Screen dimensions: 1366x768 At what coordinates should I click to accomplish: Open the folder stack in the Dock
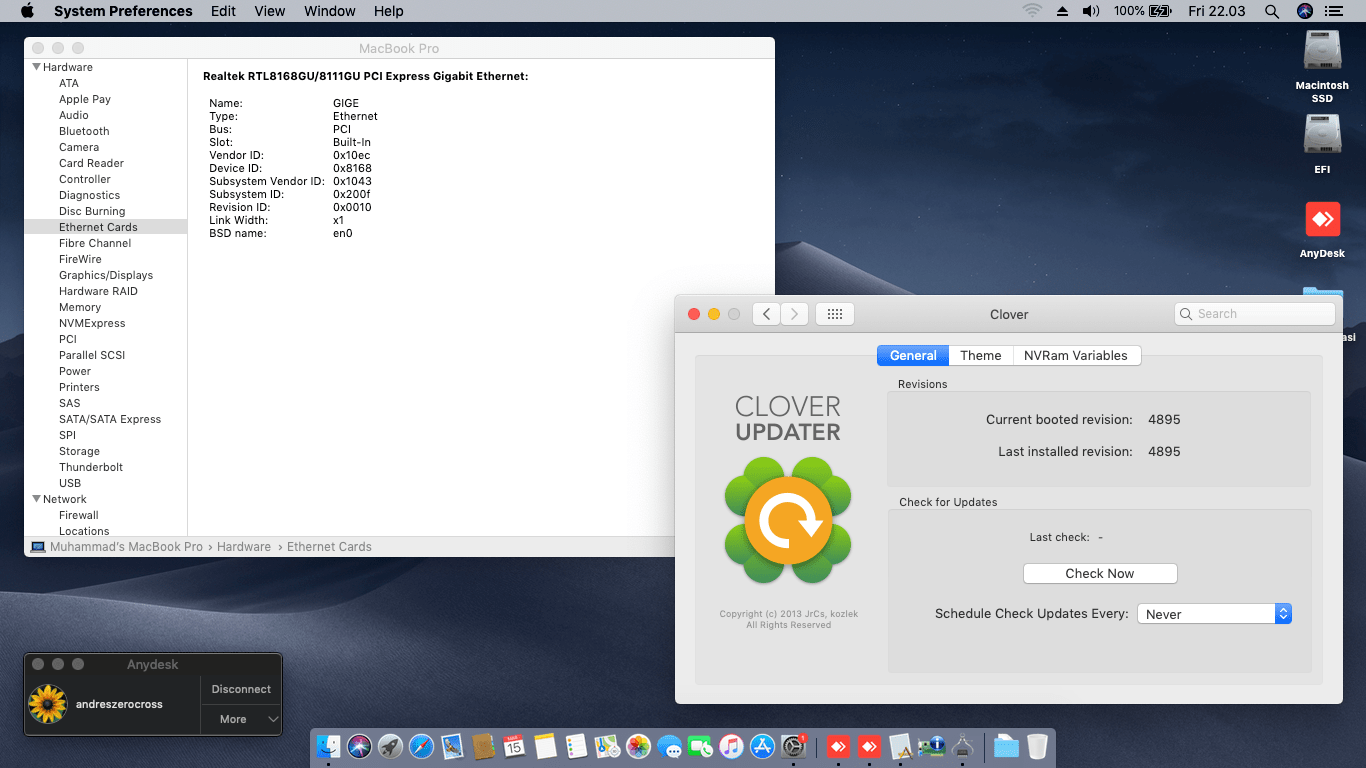[x=1006, y=746]
